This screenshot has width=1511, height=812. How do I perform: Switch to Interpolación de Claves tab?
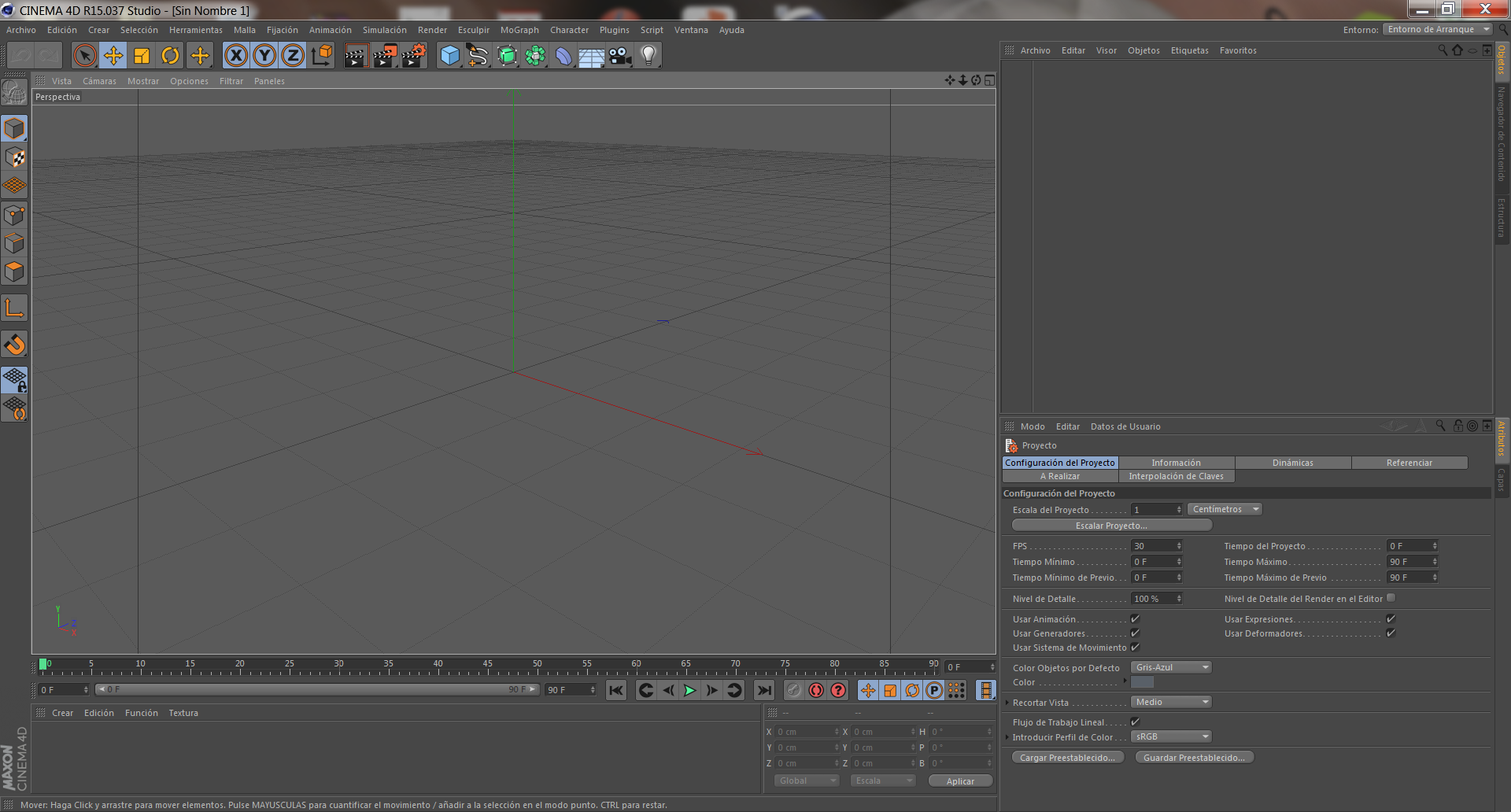pos(1177,476)
